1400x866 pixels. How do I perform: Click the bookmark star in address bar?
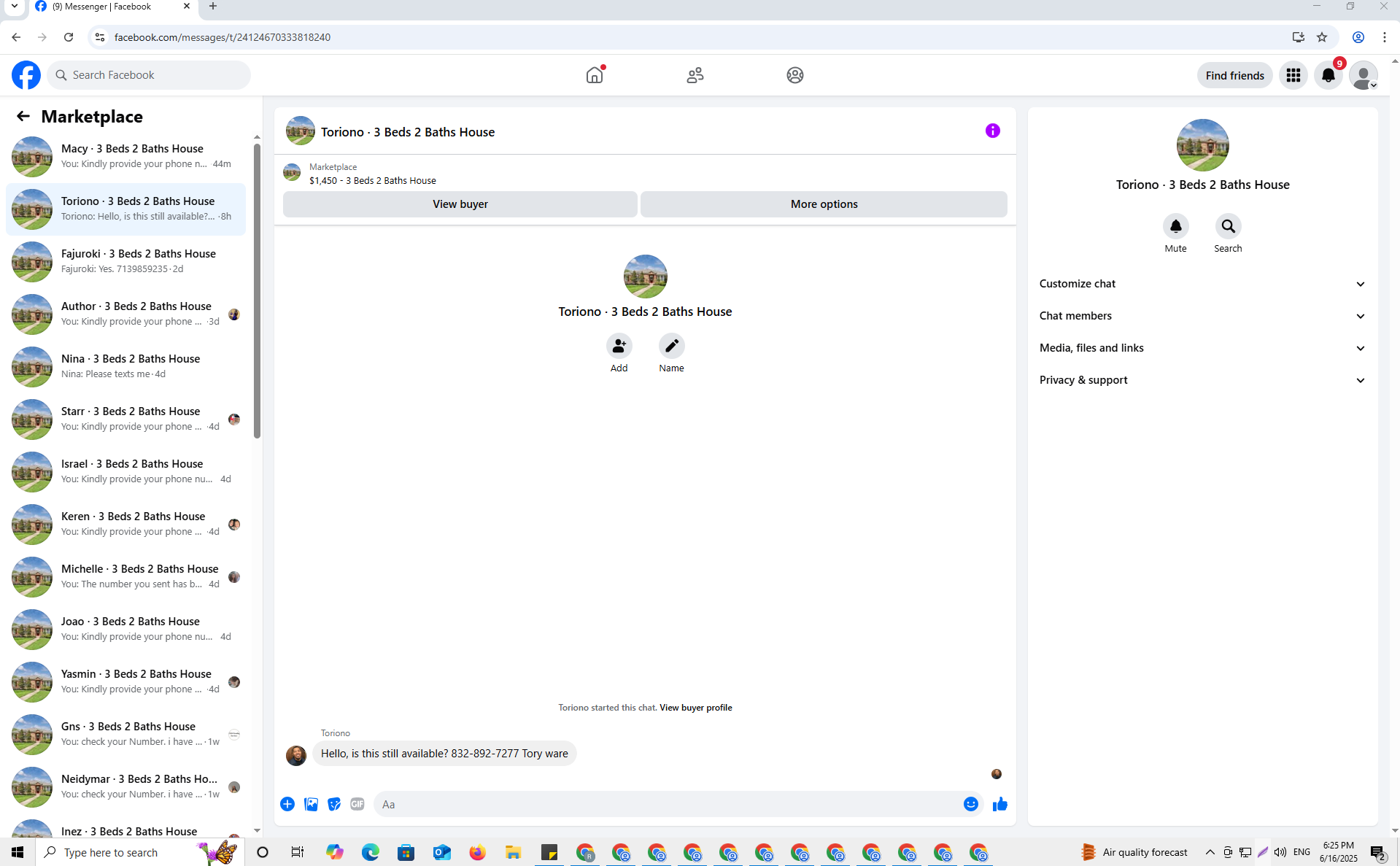coord(1322,37)
